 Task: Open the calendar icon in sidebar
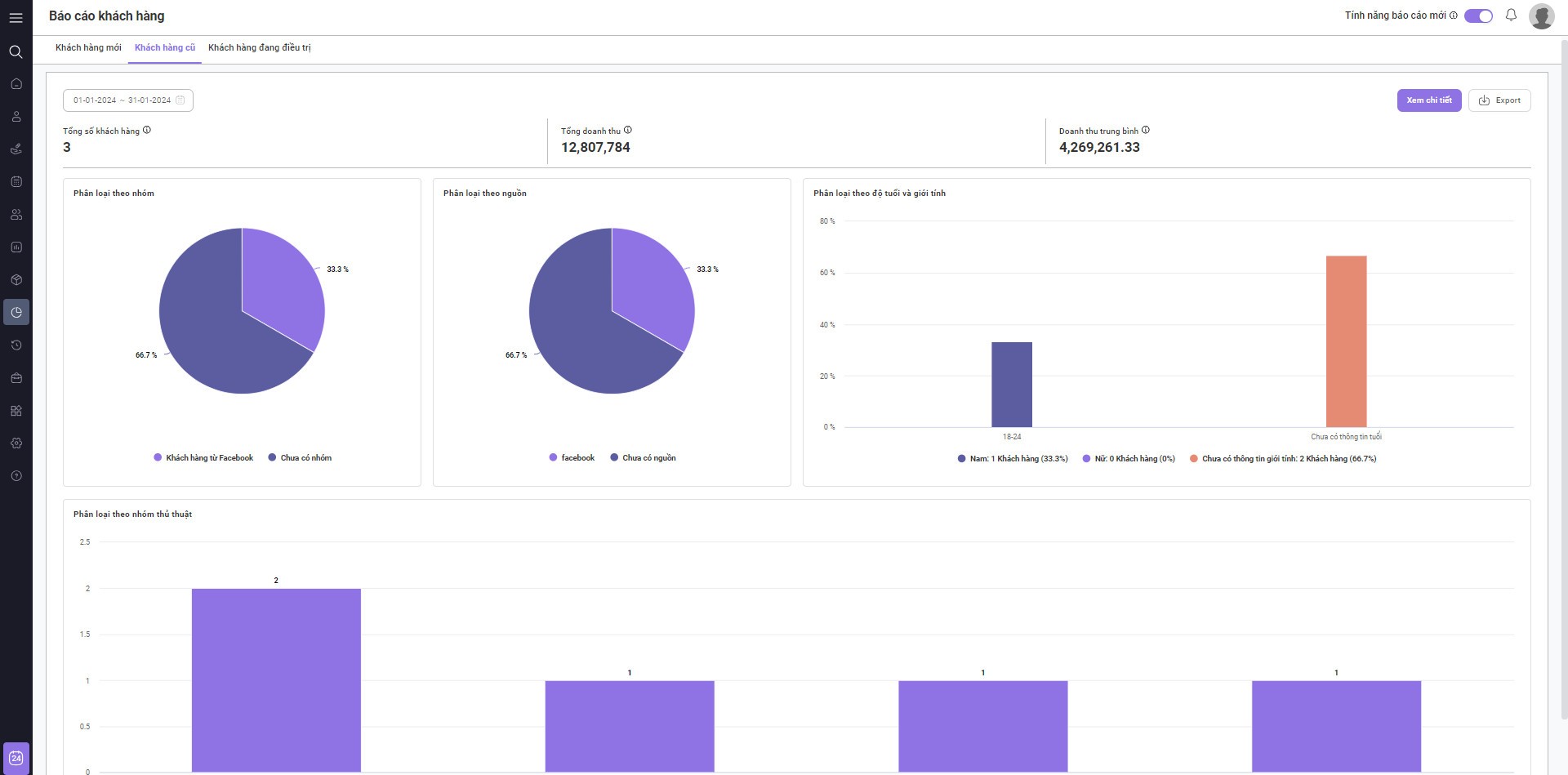16,182
